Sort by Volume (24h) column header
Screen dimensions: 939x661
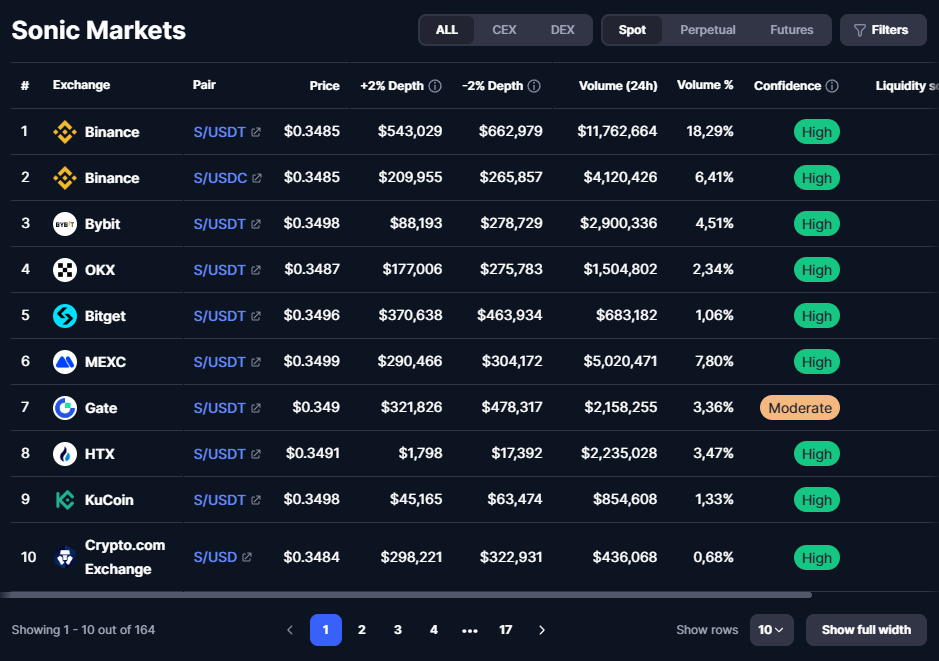point(618,86)
